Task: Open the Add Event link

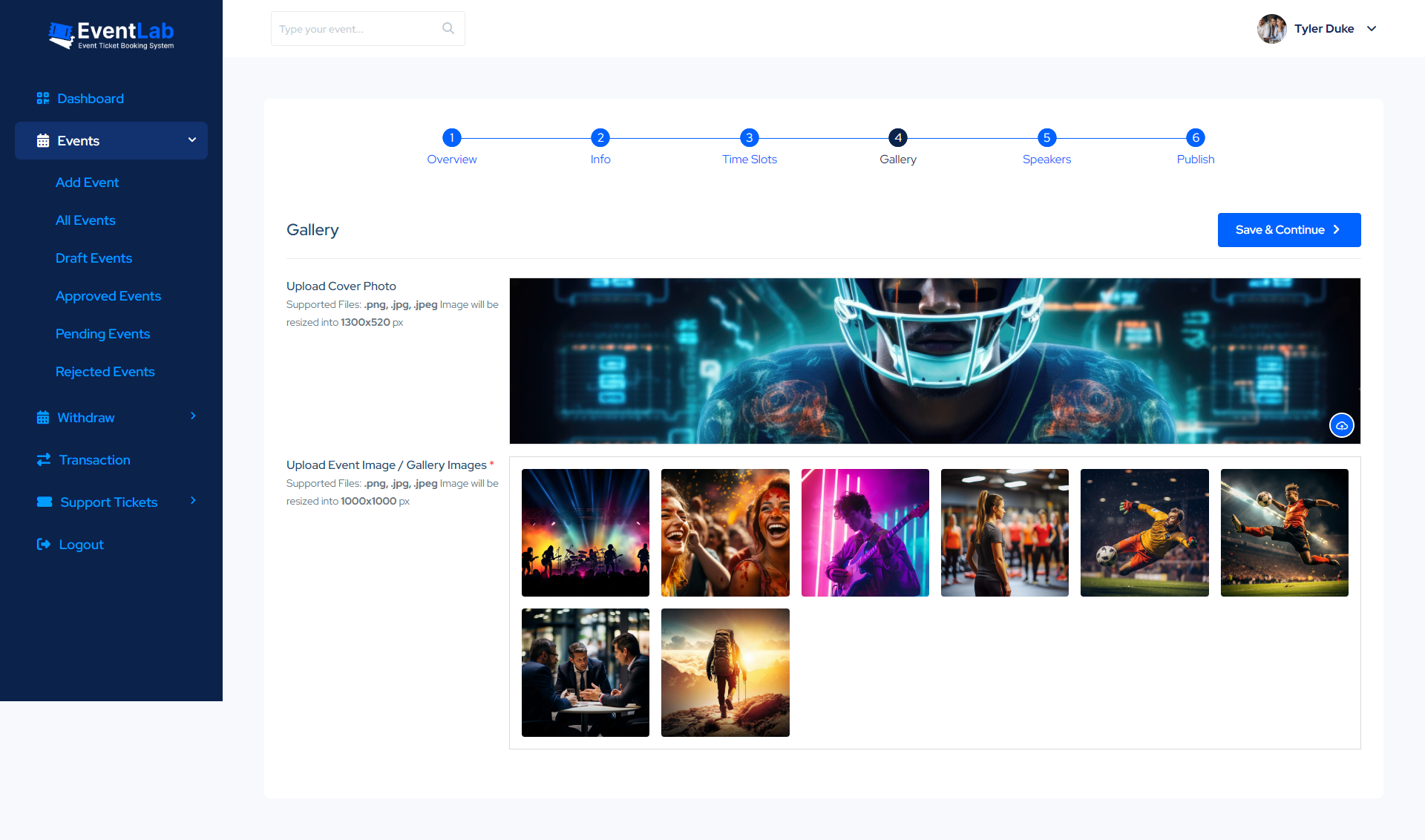Action: pos(87,182)
